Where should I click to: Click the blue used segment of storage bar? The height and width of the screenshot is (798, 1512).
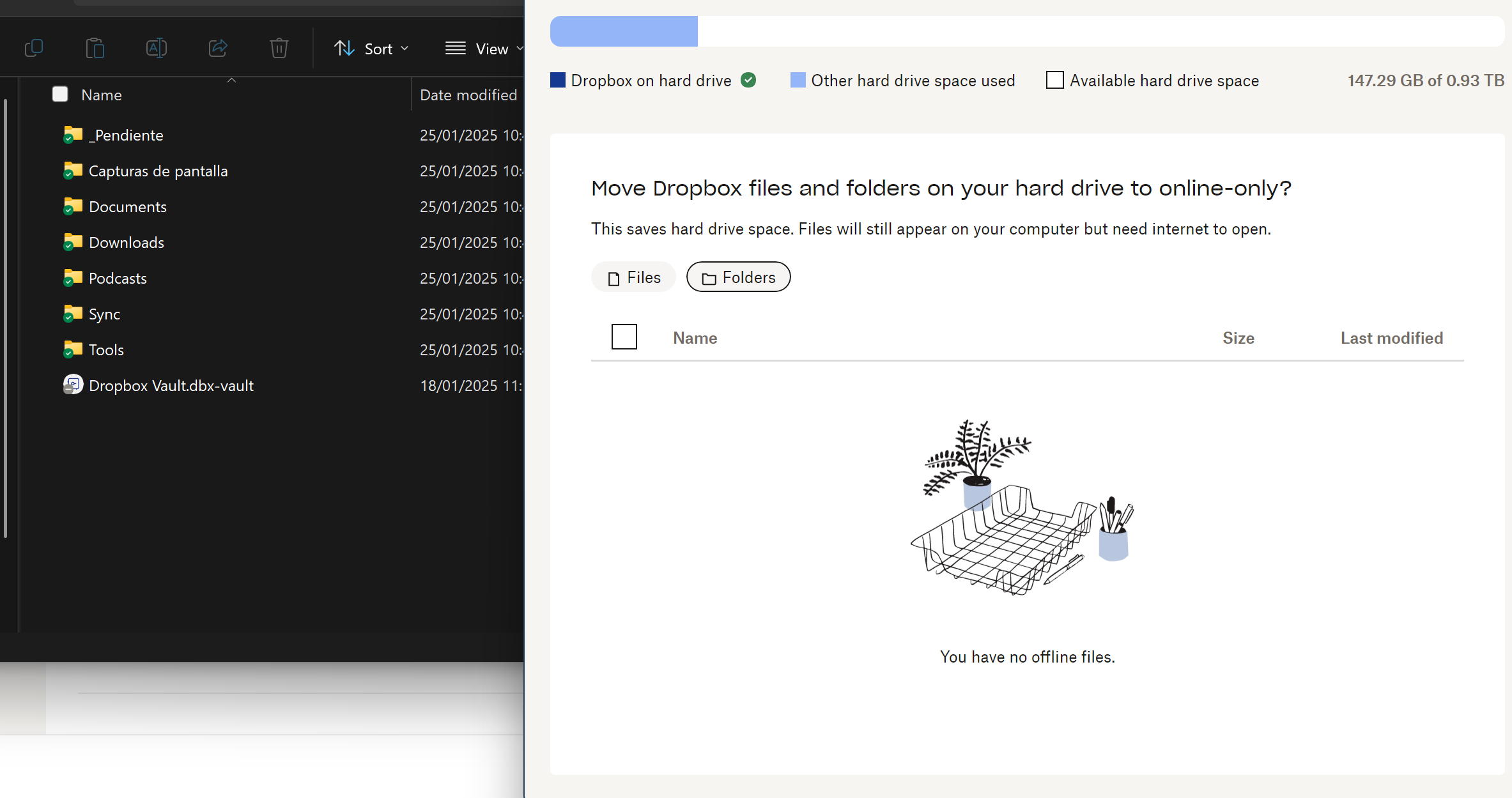click(624, 31)
